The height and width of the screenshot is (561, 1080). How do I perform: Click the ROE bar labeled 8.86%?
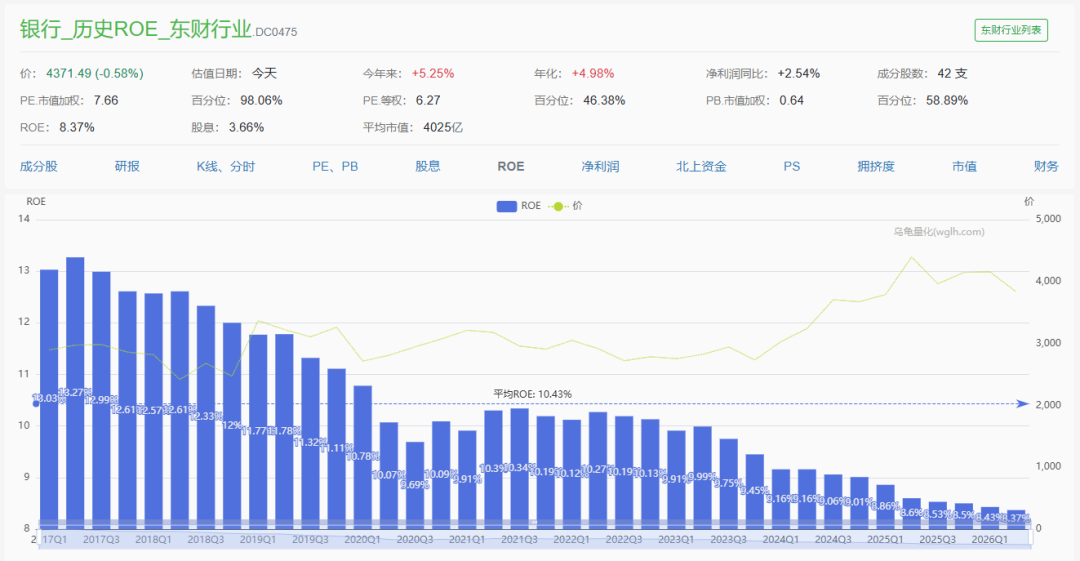tap(886, 507)
